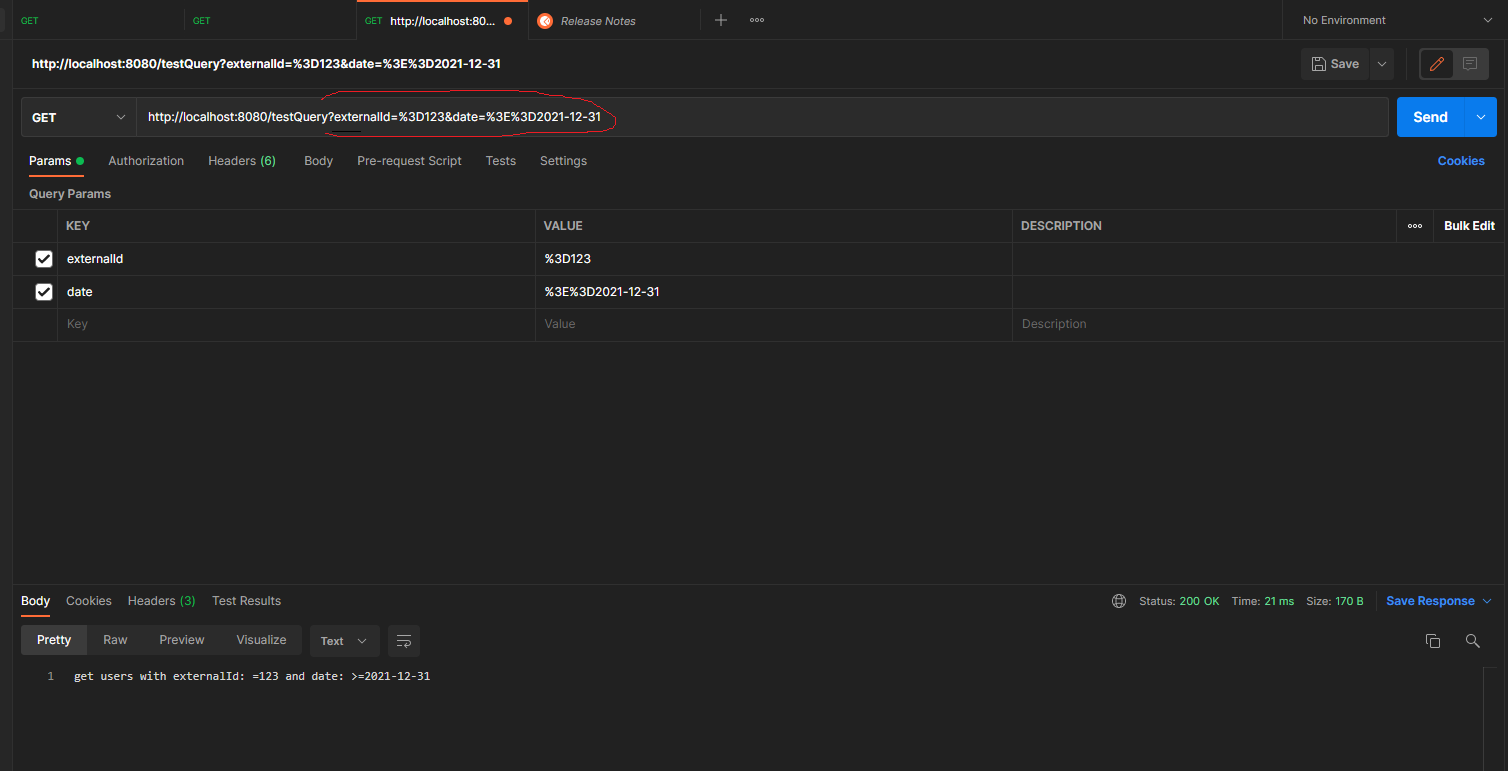Click the more options ellipsis beside tabs
Image resolution: width=1508 pixels, height=771 pixels.
point(757,20)
